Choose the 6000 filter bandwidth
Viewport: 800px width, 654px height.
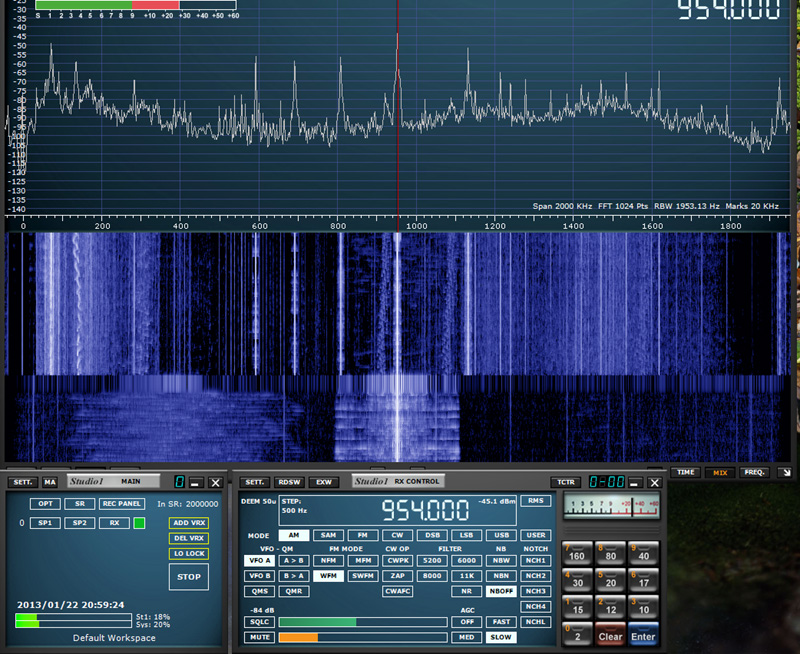(466, 560)
